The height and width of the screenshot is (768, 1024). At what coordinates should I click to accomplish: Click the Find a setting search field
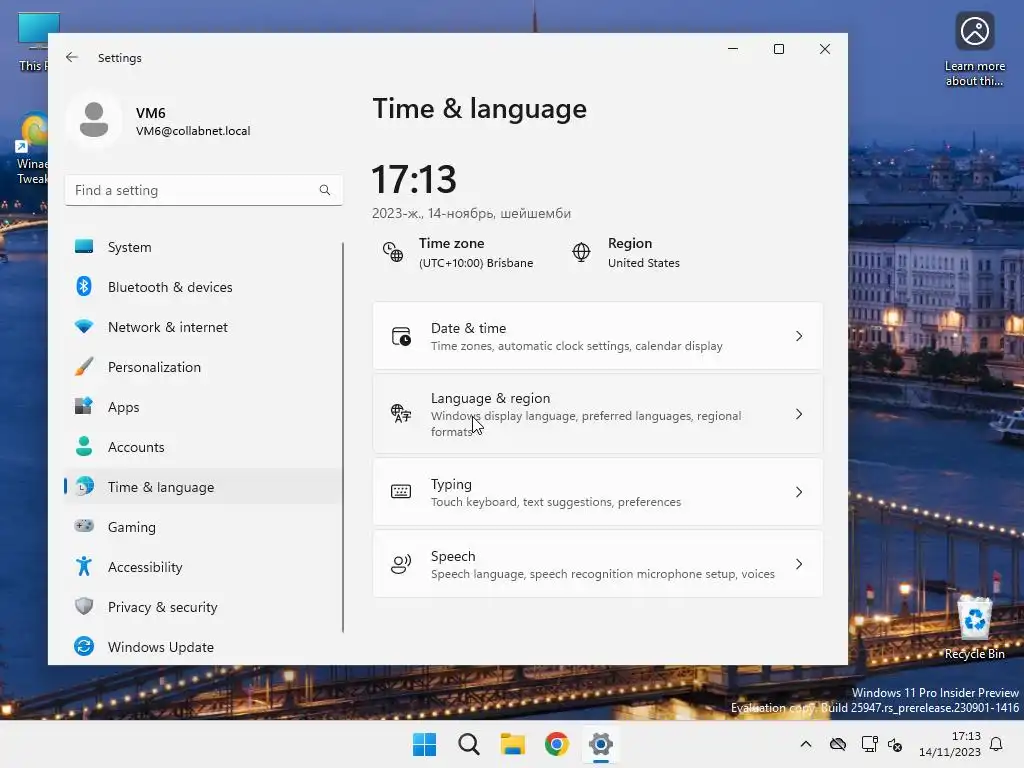click(x=204, y=190)
